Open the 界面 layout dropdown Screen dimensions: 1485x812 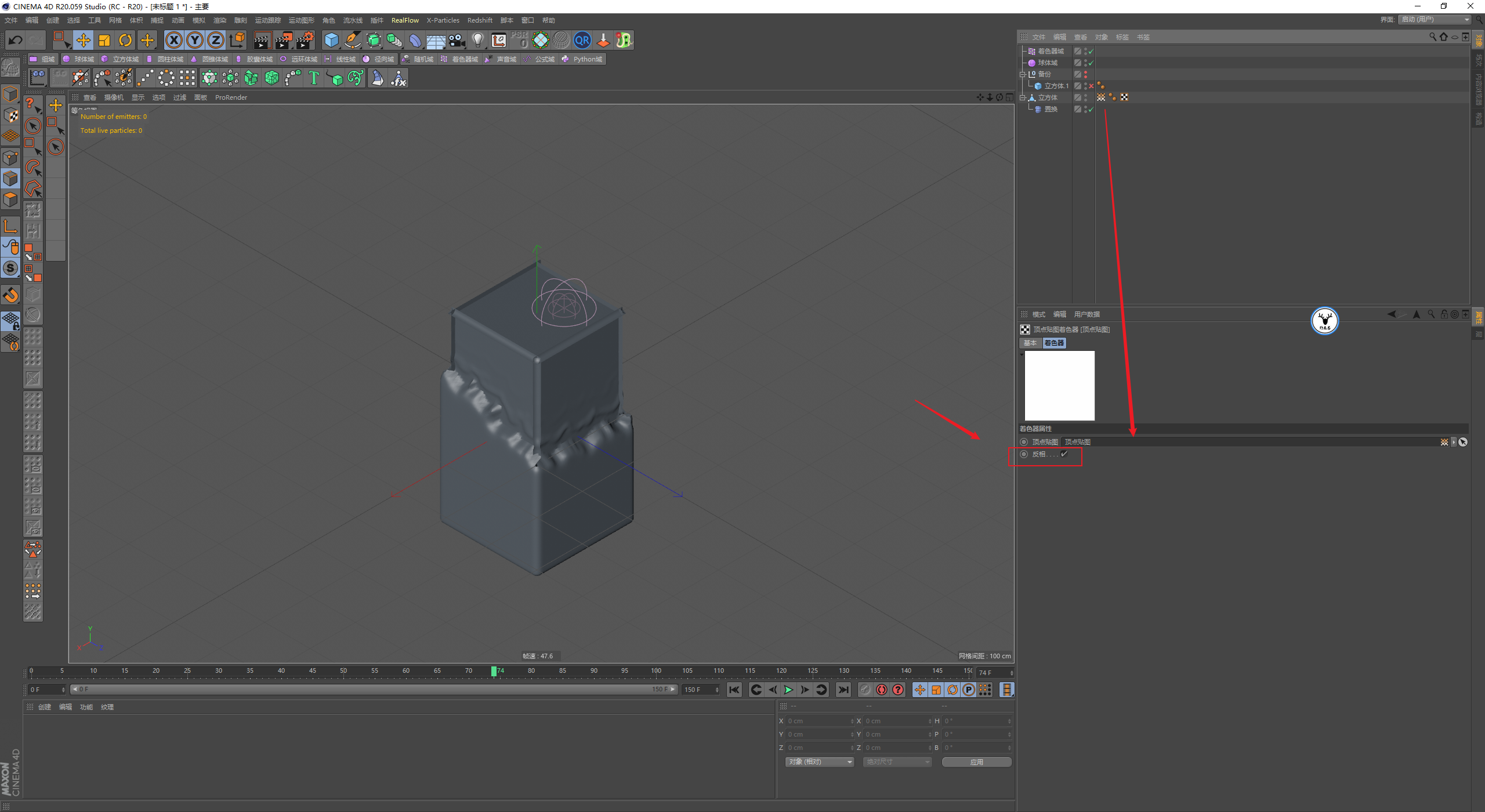tap(1435, 20)
